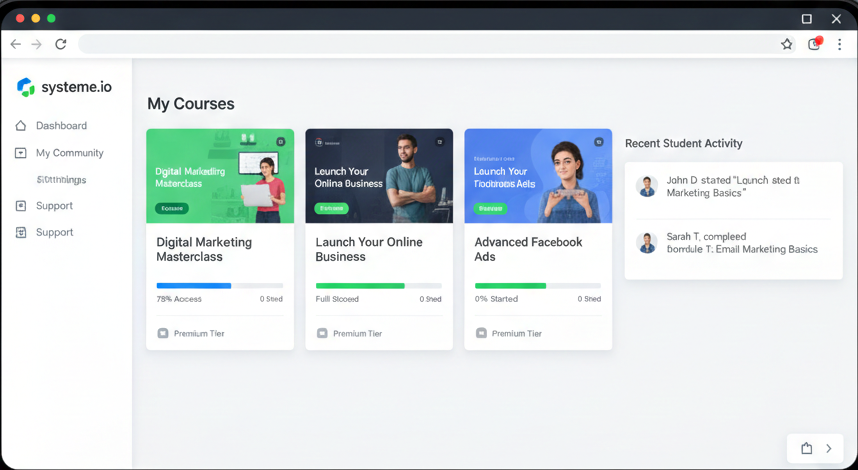Image resolution: width=858 pixels, height=470 pixels.
Task: Click John D's avatar in activity
Action: point(647,186)
